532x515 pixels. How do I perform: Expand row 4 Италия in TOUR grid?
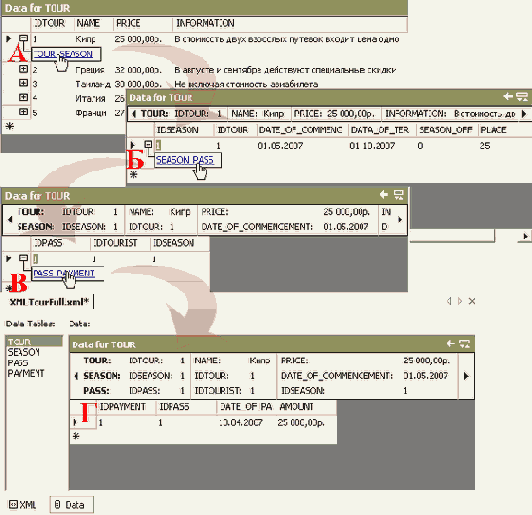click(23, 97)
